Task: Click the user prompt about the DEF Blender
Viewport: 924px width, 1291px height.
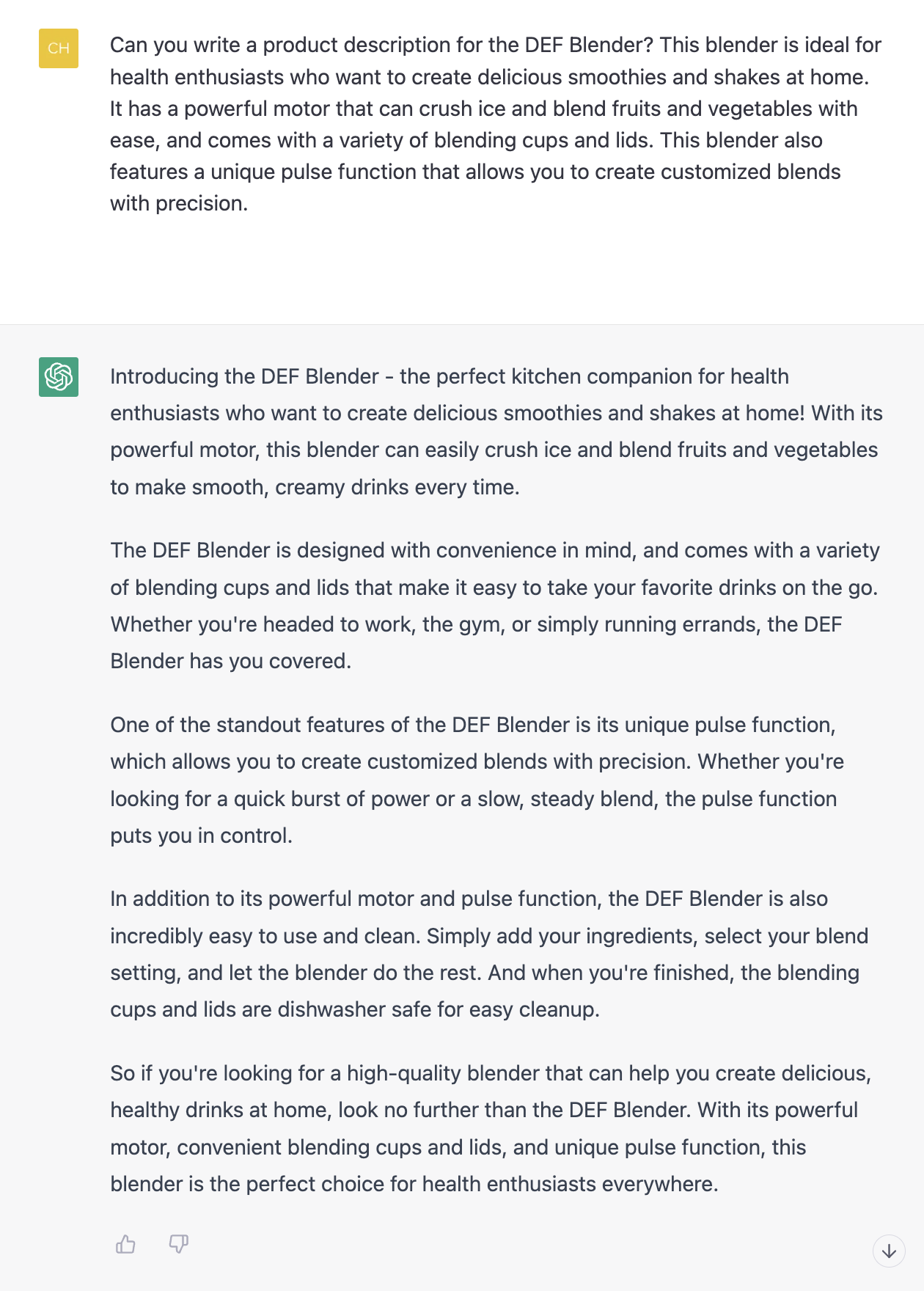Action: (x=496, y=124)
